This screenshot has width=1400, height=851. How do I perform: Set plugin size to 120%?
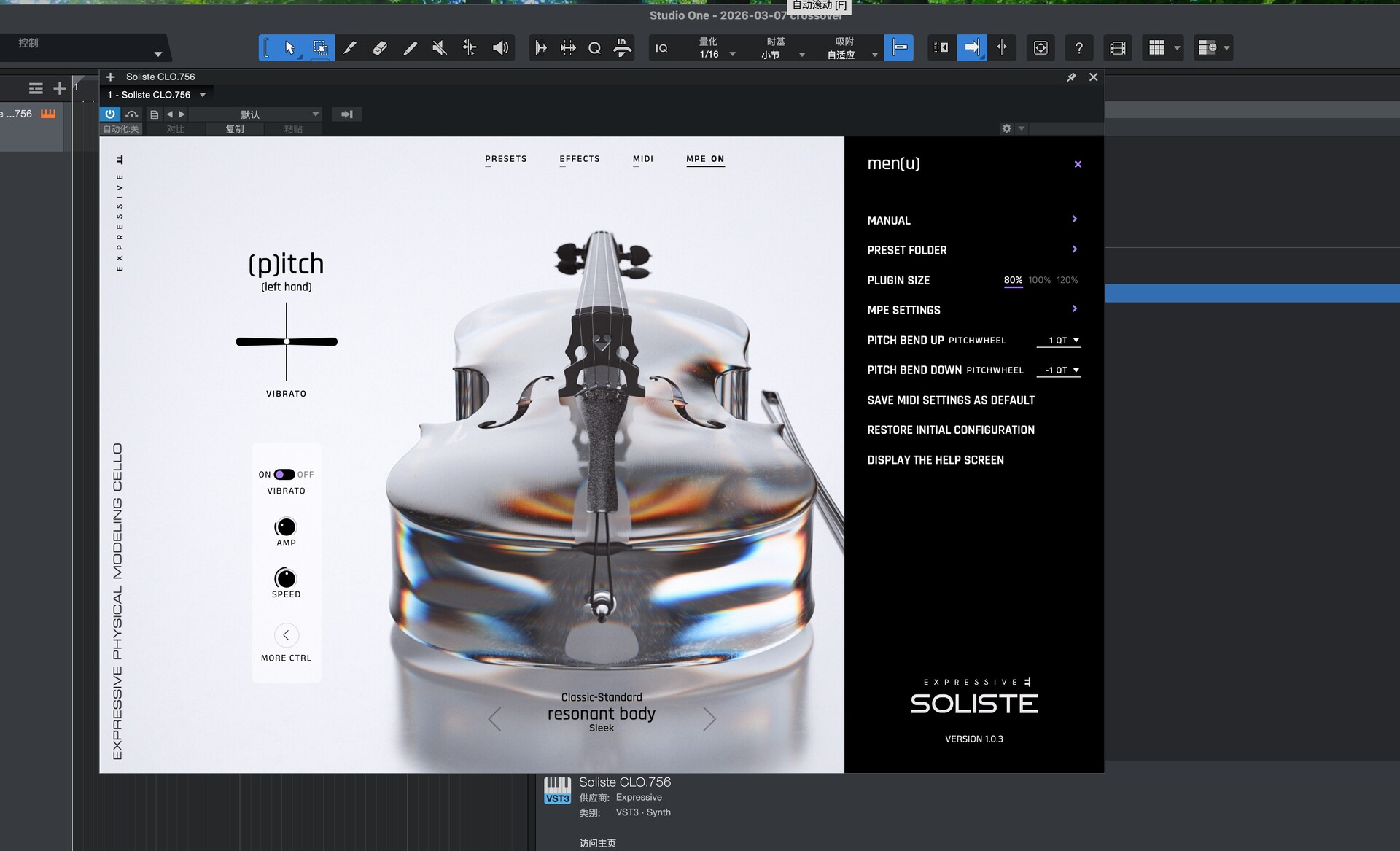[1067, 280]
